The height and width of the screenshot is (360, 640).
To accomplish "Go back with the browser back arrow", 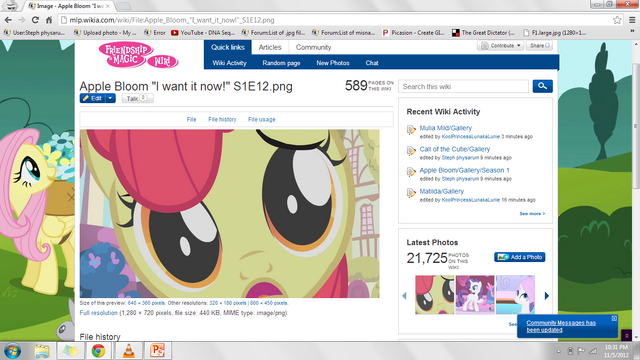I will [x=8, y=20].
